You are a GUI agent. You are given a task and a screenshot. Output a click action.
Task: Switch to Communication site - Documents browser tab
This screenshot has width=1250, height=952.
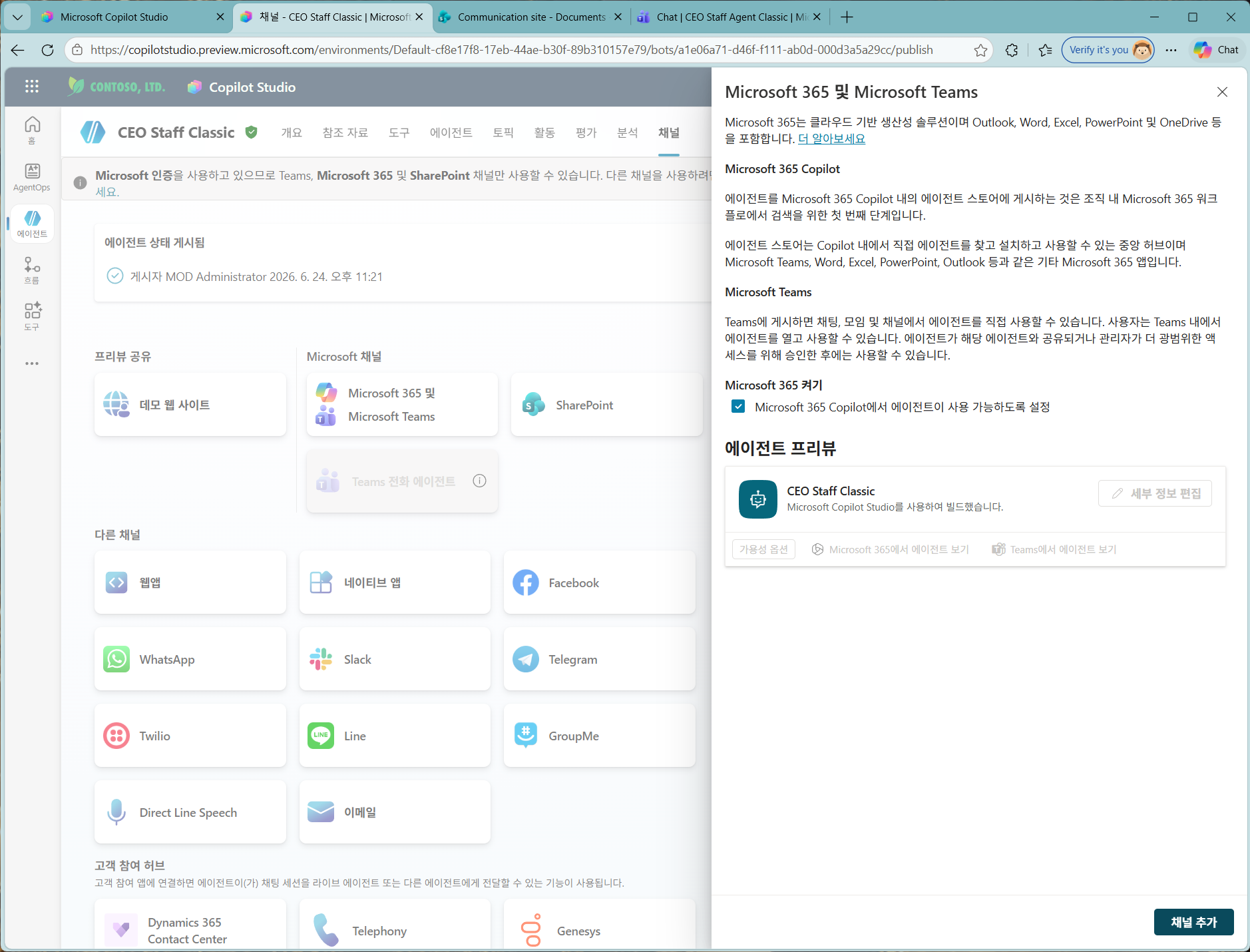coord(531,17)
